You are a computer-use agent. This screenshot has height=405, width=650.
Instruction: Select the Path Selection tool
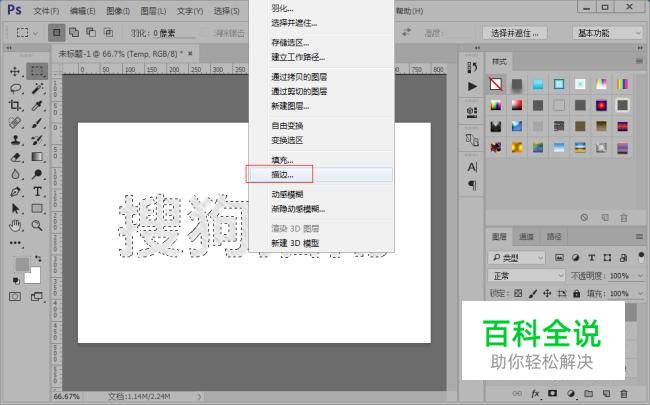[15, 209]
